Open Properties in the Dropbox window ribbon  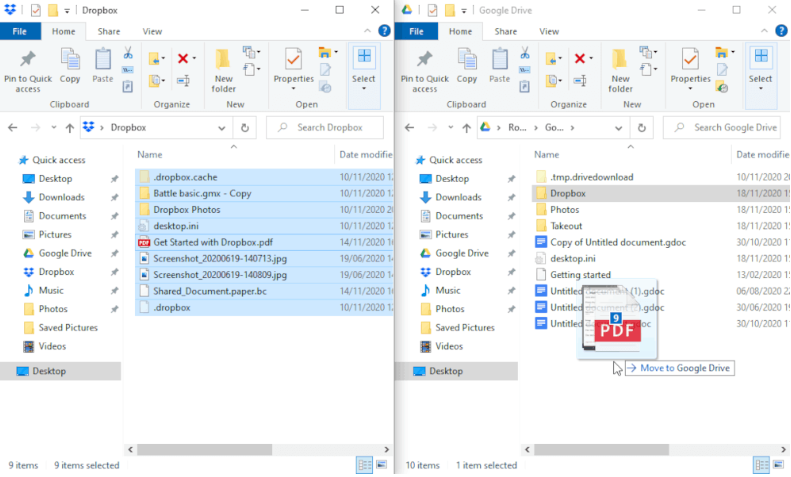[293, 67]
